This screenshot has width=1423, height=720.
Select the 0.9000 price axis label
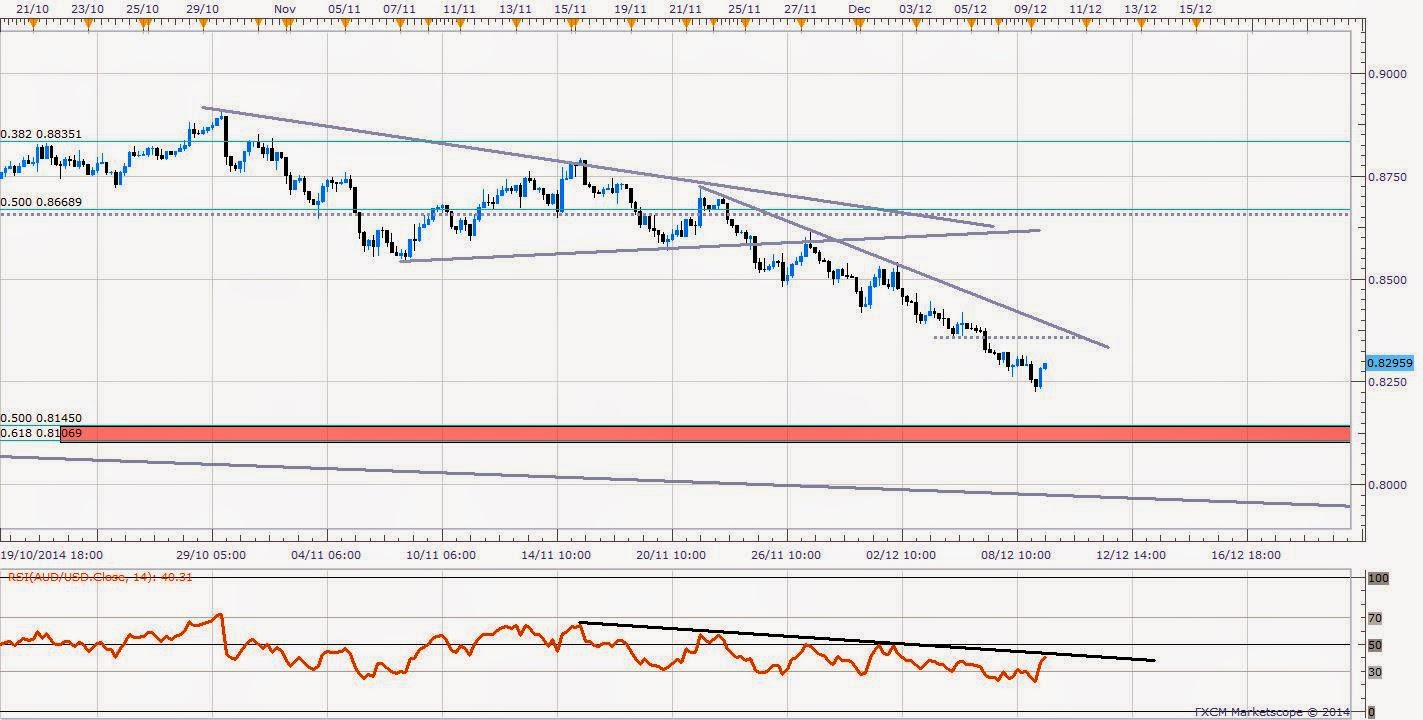[x=1382, y=74]
